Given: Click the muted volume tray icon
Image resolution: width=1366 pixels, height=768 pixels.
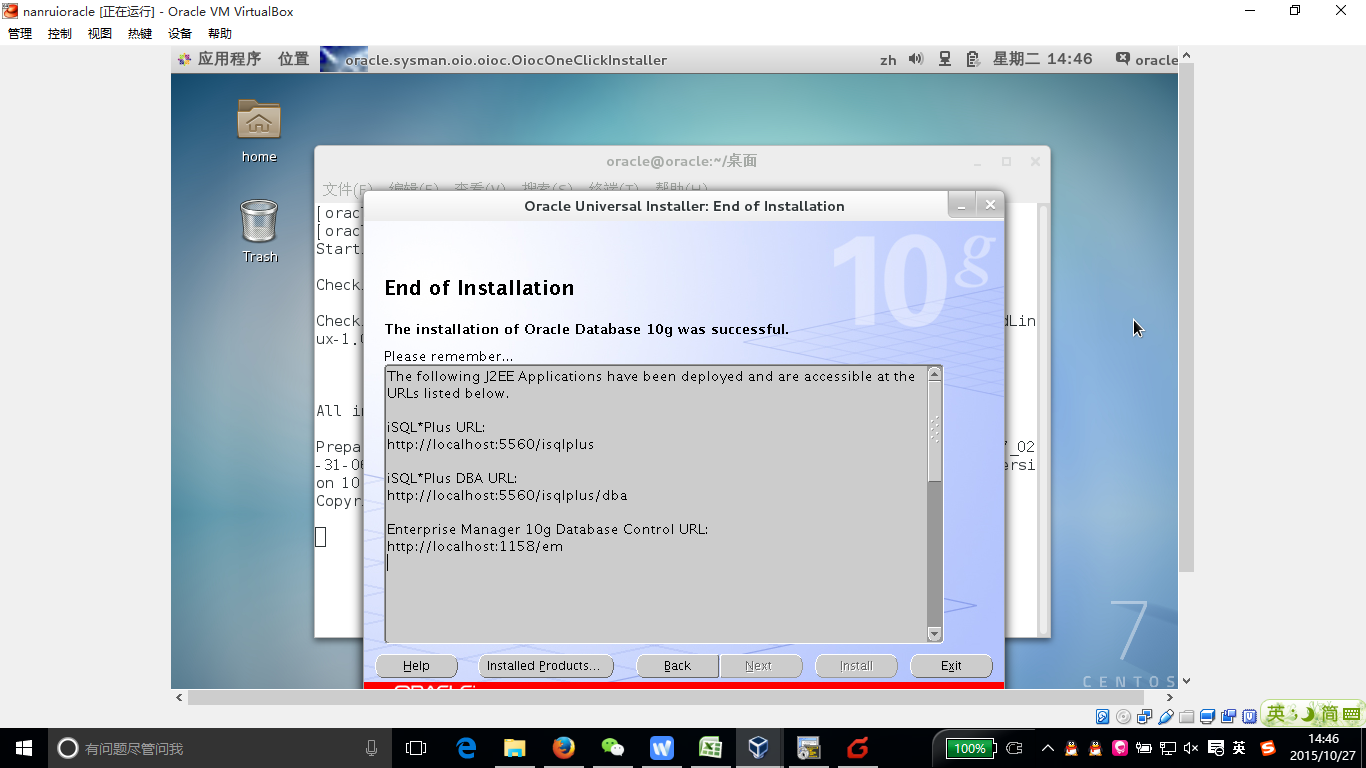Looking at the screenshot, I should pos(1191,748).
